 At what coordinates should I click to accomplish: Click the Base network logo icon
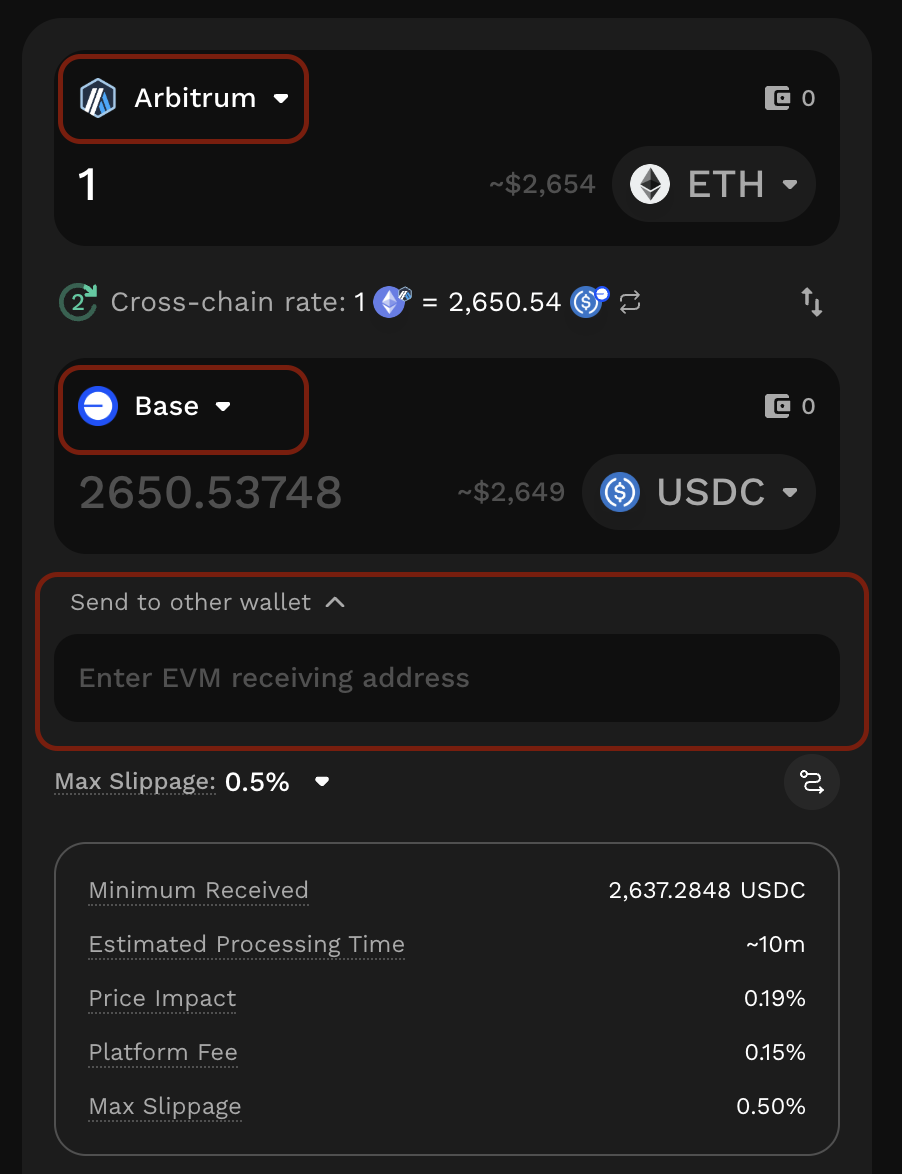point(98,407)
